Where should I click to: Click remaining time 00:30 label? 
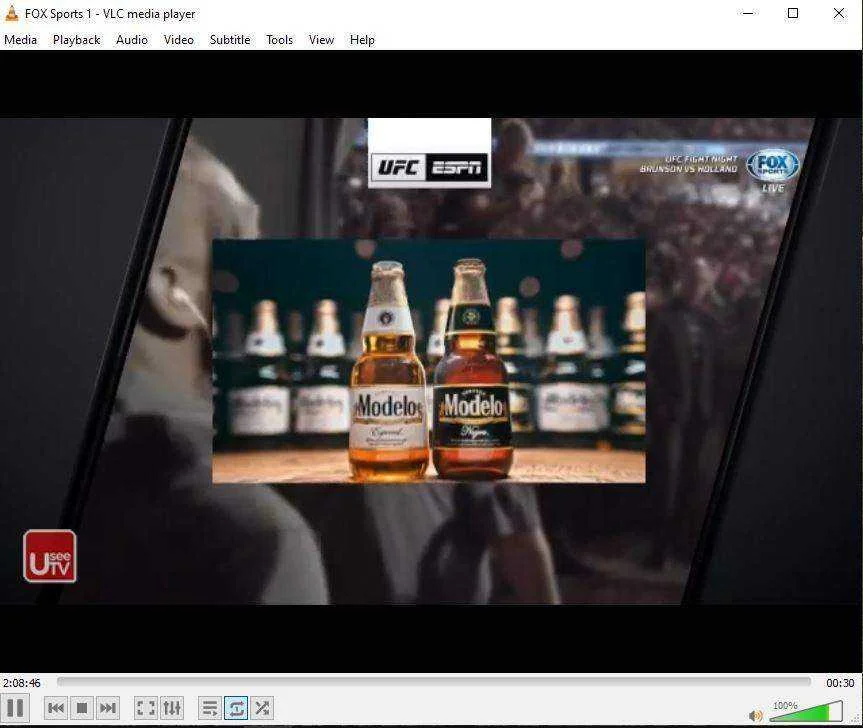tap(840, 683)
